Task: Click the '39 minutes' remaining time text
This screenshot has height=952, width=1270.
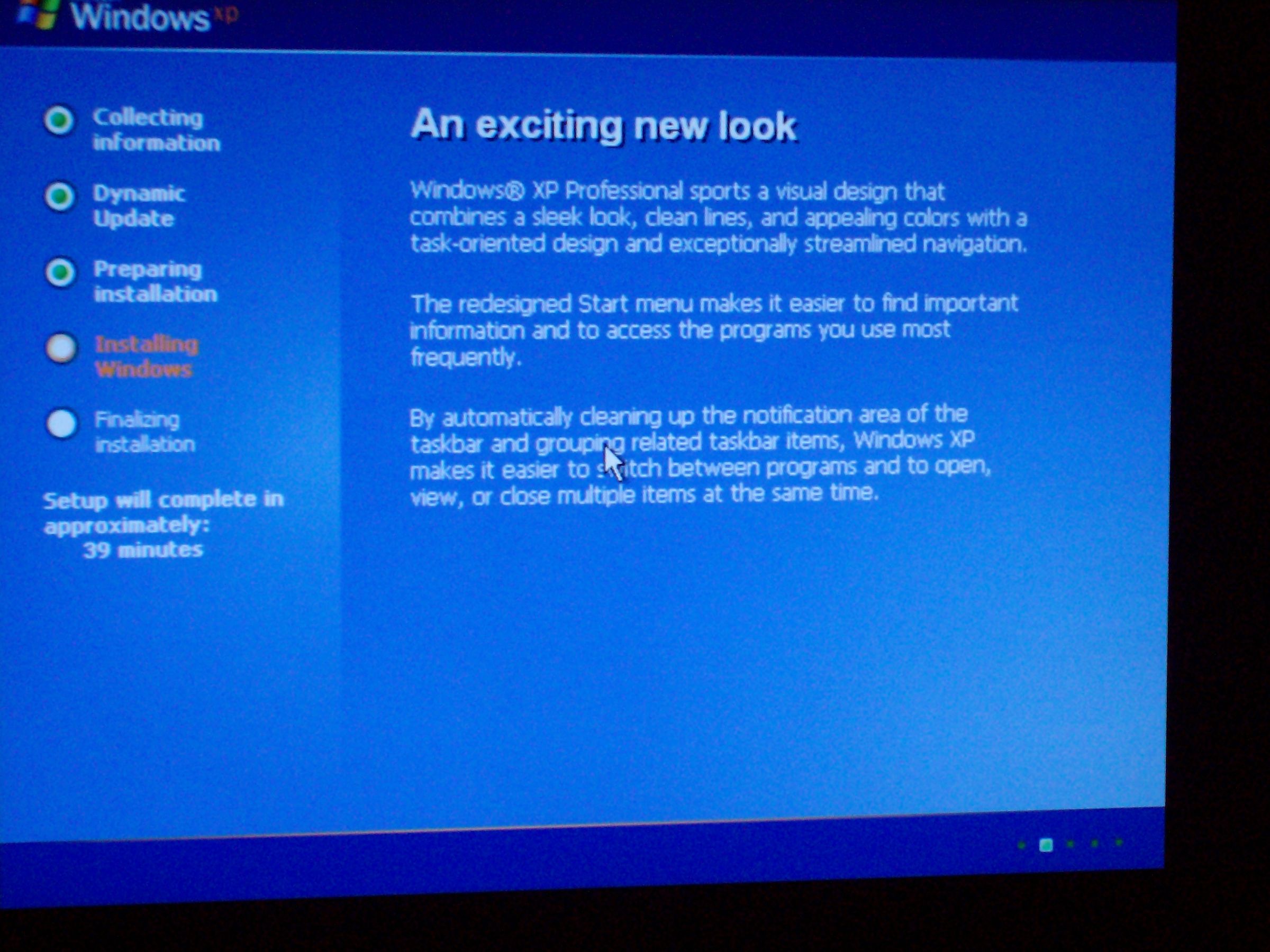Action: 146,550
